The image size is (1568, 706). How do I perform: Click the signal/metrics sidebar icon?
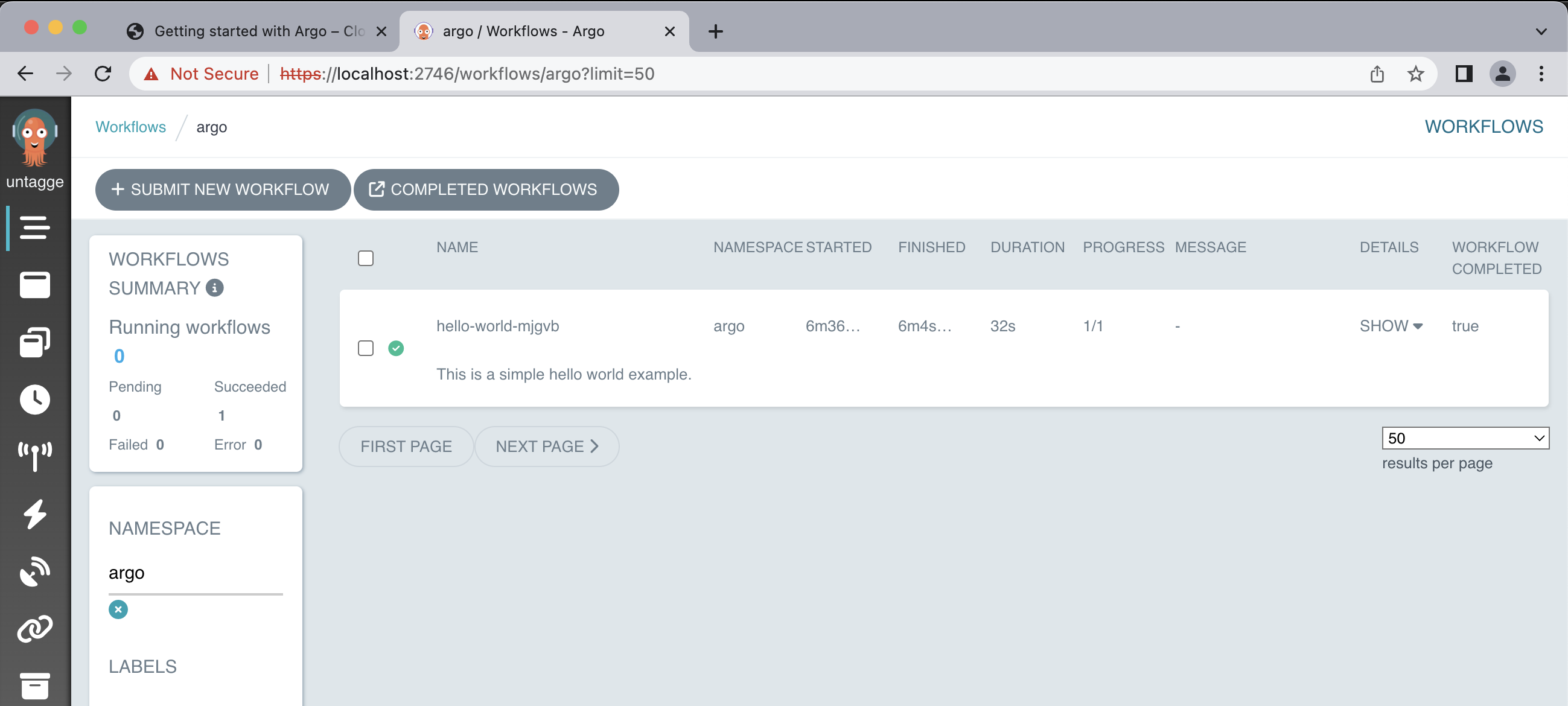34,456
